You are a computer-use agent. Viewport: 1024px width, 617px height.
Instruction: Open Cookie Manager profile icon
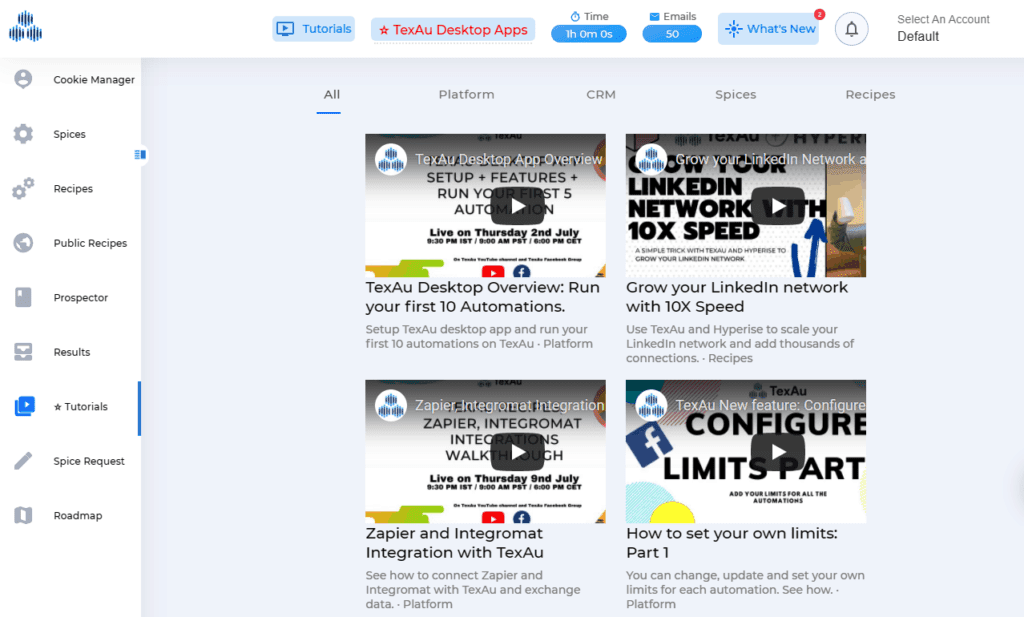click(x=23, y=79)
